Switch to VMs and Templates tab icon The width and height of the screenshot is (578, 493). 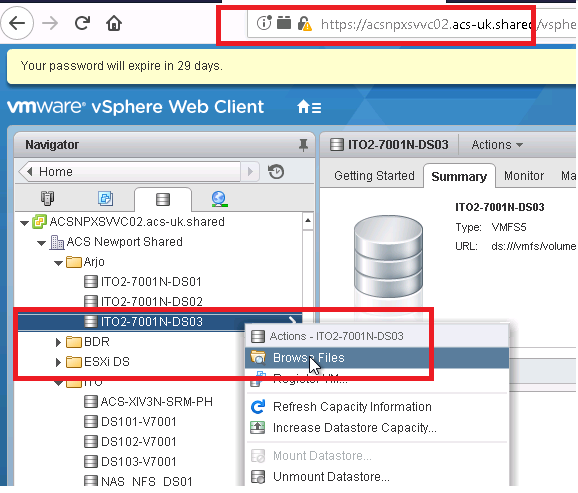pos(105,198)
